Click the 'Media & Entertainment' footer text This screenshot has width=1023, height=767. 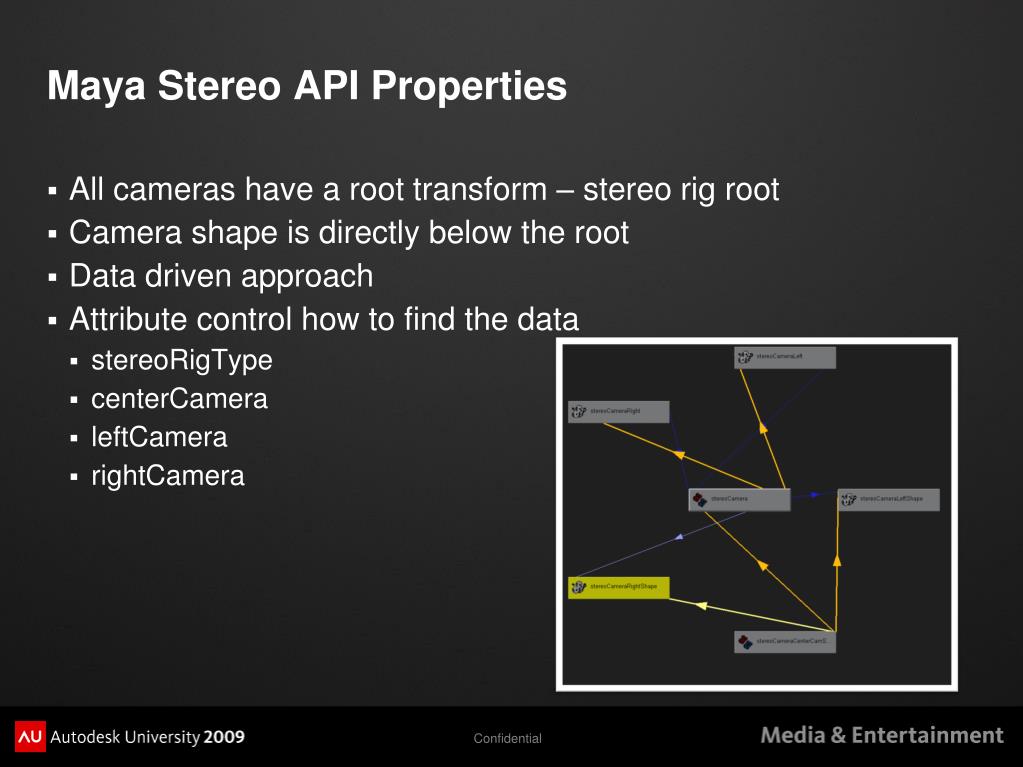coord(882,735)
